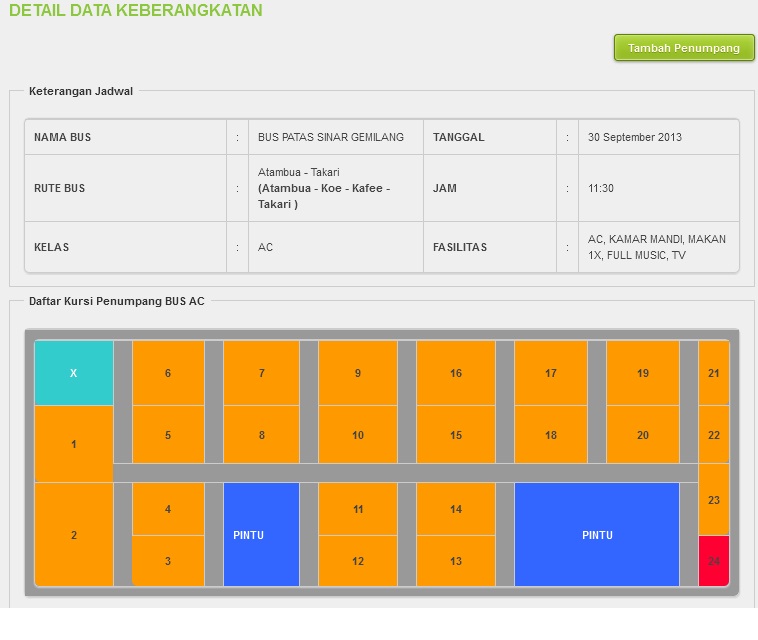758x640 pixels.
Task: Click the Tambah Penumpang button
Action: [x=684, y=48]
